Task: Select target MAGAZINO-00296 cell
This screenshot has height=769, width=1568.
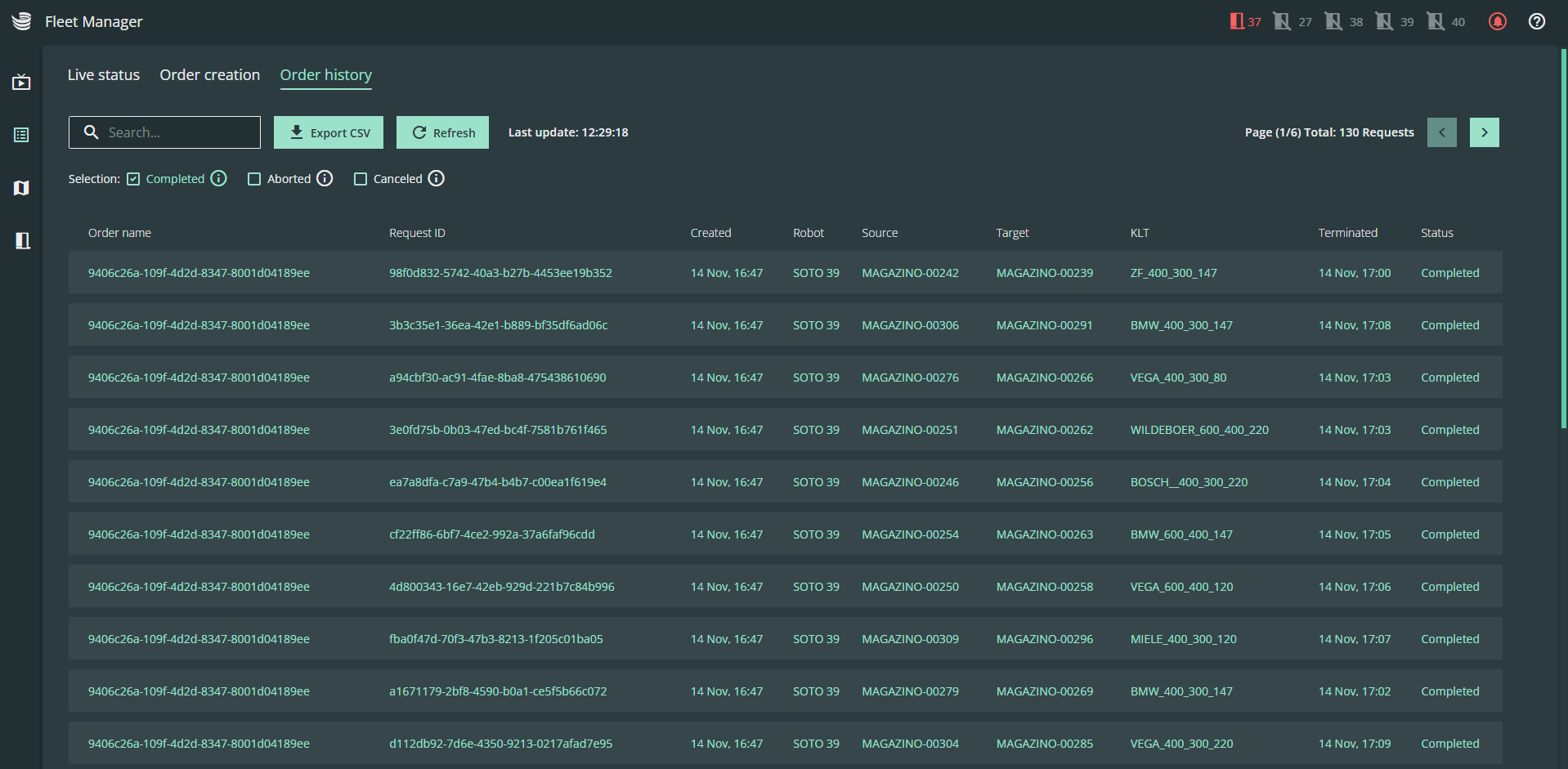Action: [x=1044, y=639]
